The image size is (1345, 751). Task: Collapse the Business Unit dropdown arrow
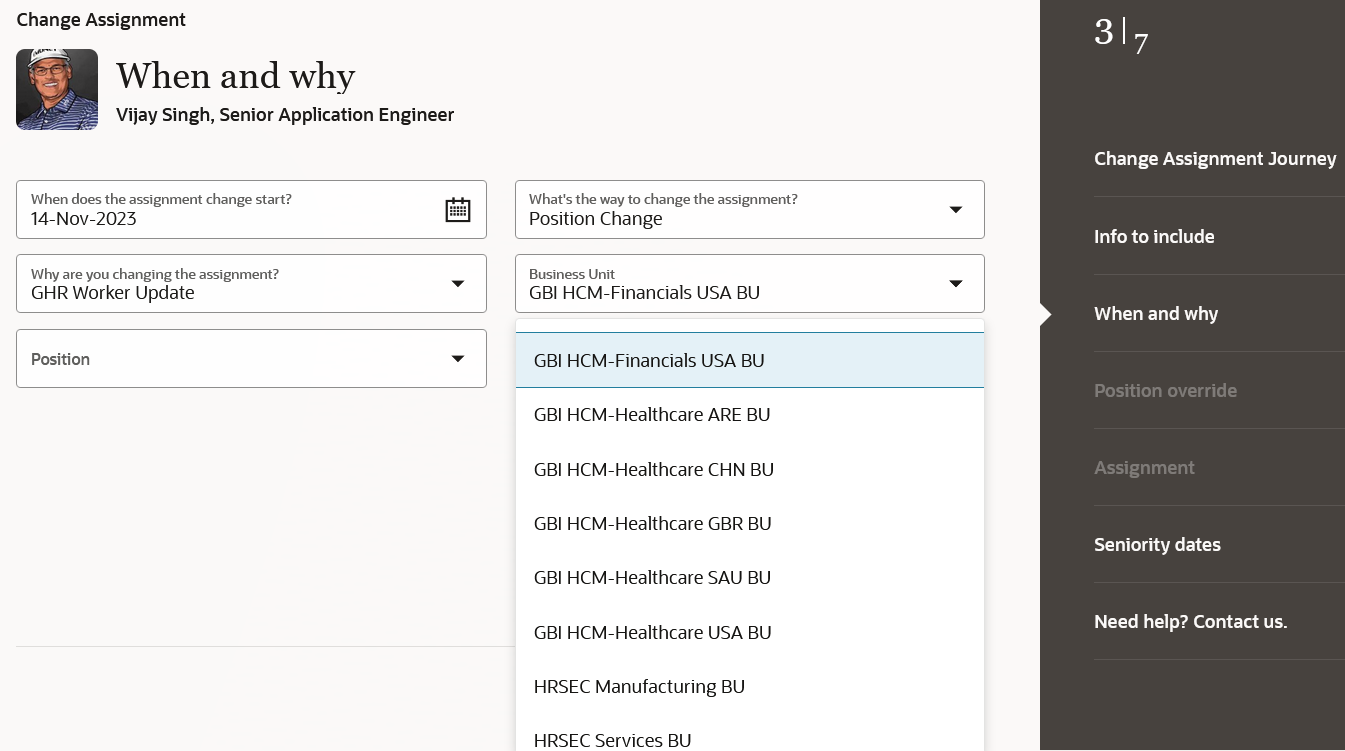pyautogui.click(x=955, y=284)
